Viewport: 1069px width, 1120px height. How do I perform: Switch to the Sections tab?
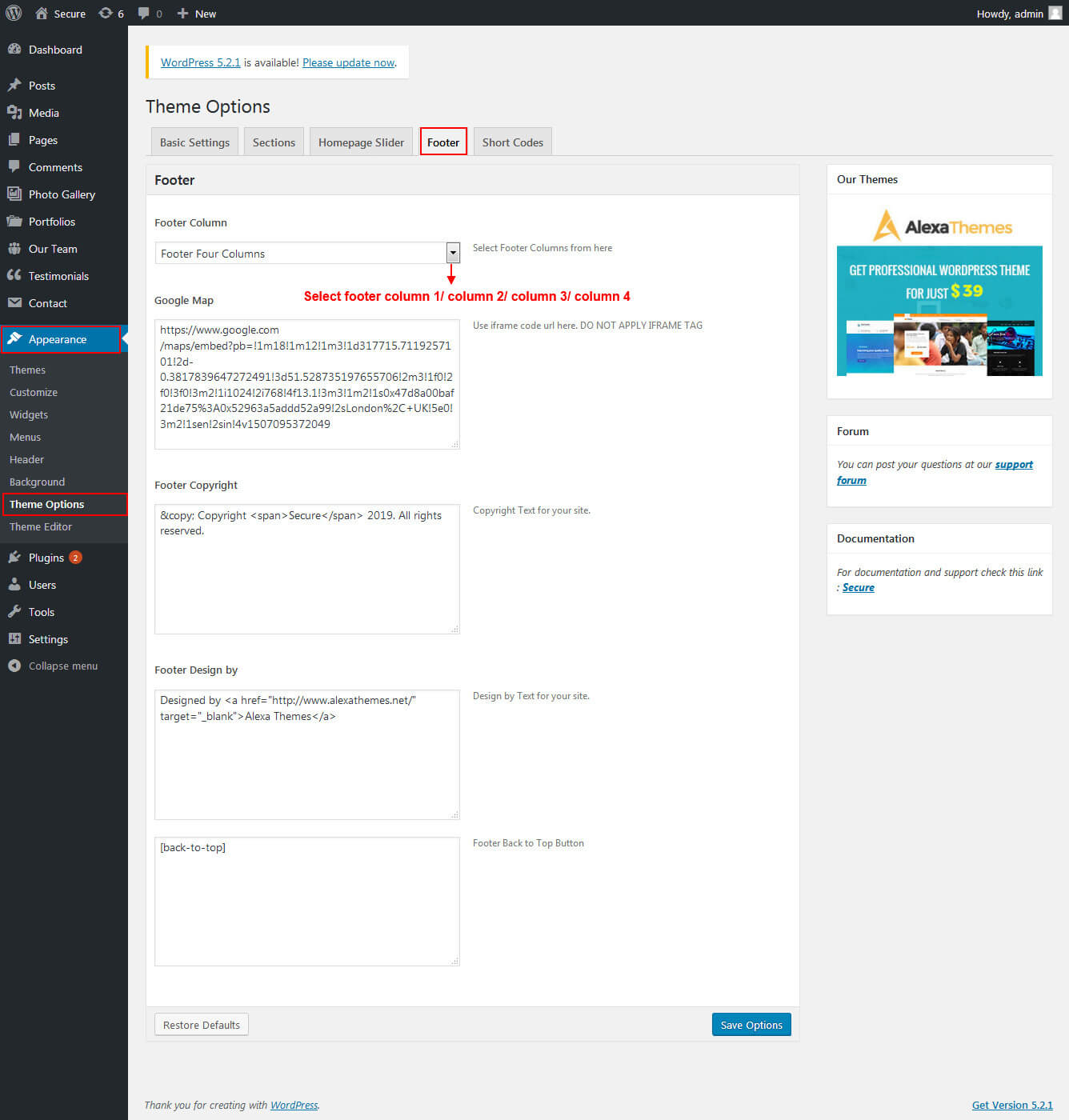(x=274, y=142)
